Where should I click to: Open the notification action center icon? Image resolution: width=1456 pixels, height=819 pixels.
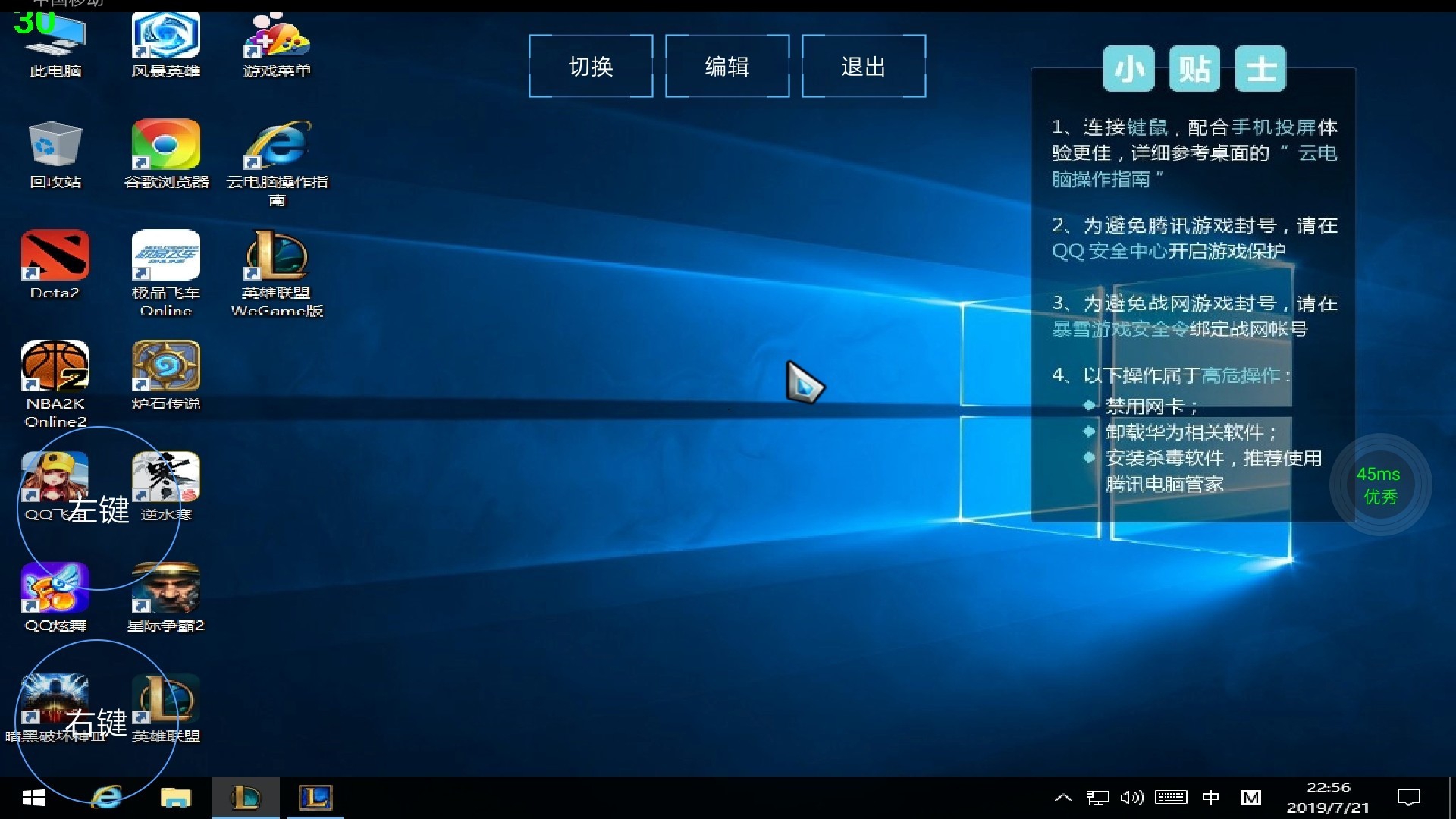click(1409, 798)
